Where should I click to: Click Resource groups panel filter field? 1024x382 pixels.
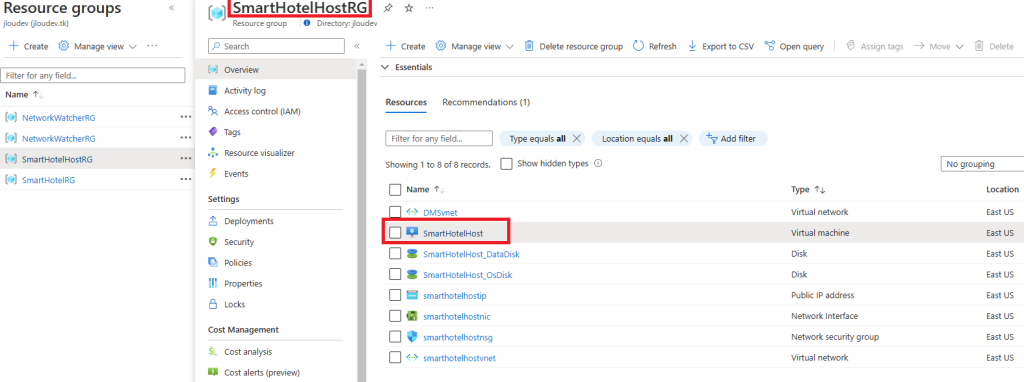93,75
